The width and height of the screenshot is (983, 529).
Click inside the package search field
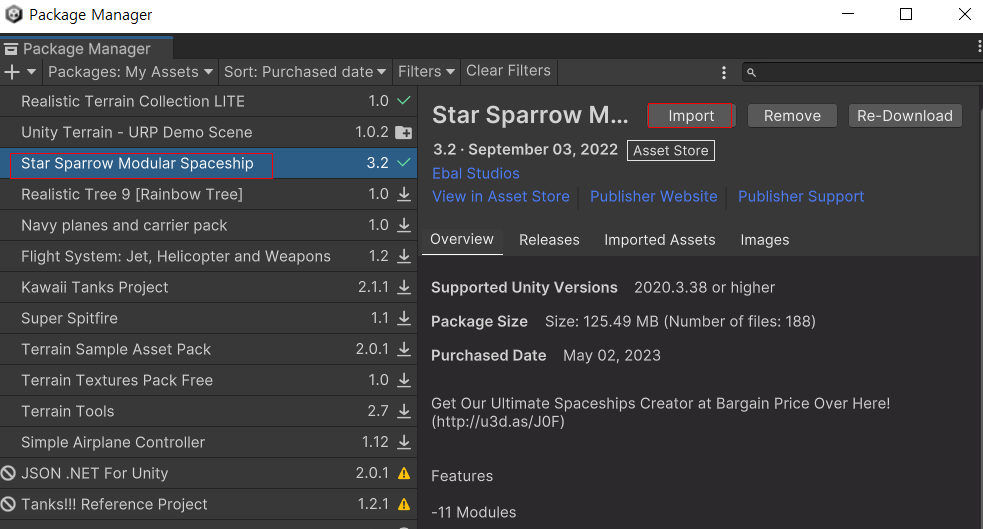865,73
